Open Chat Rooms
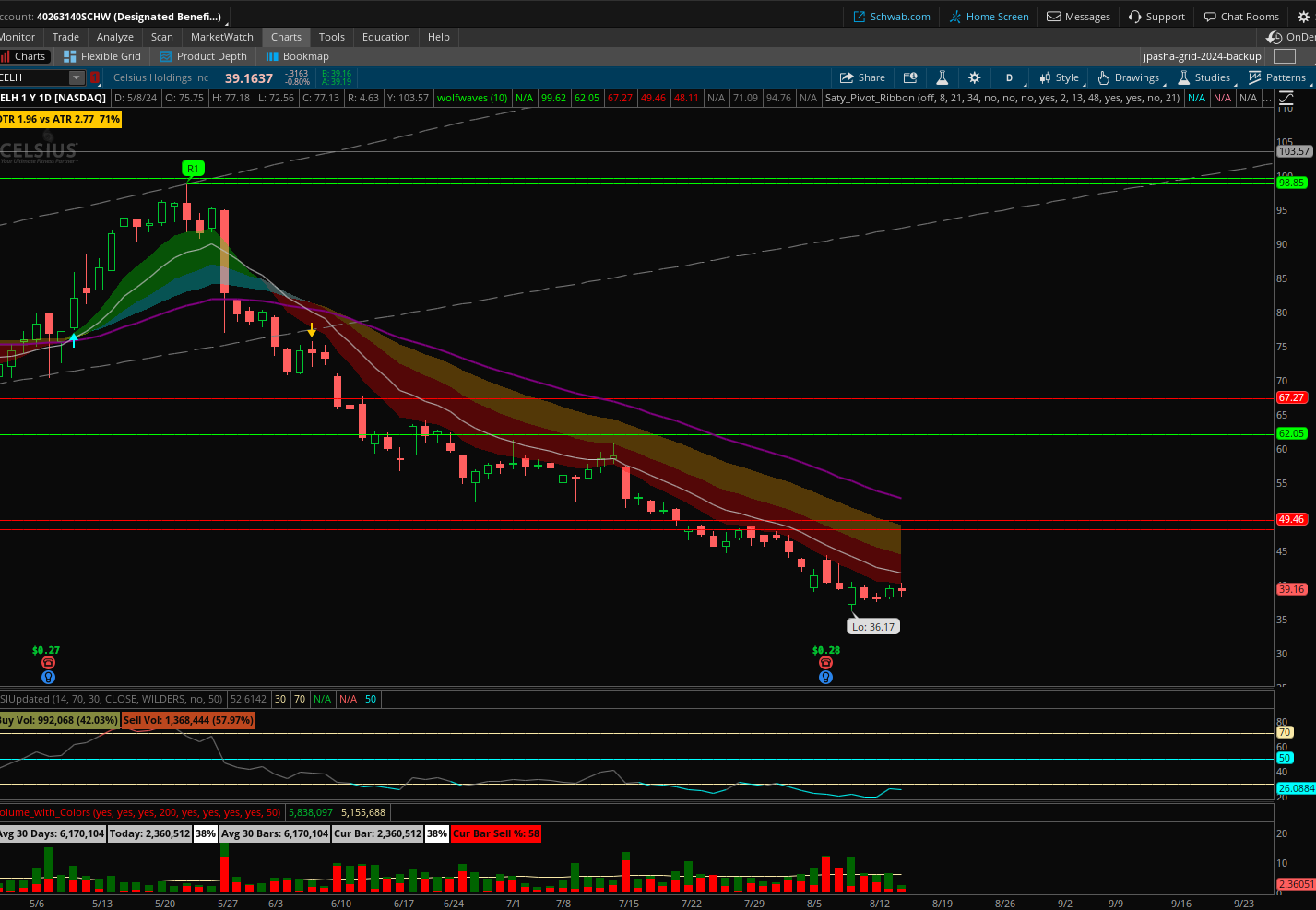The width and height of the screenshot is (1316, 910). coord(1241,17)
